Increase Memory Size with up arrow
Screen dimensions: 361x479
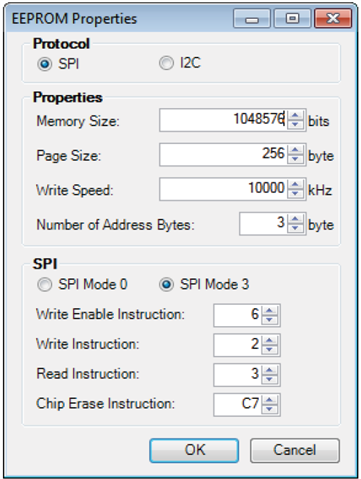tap(295, 115)
